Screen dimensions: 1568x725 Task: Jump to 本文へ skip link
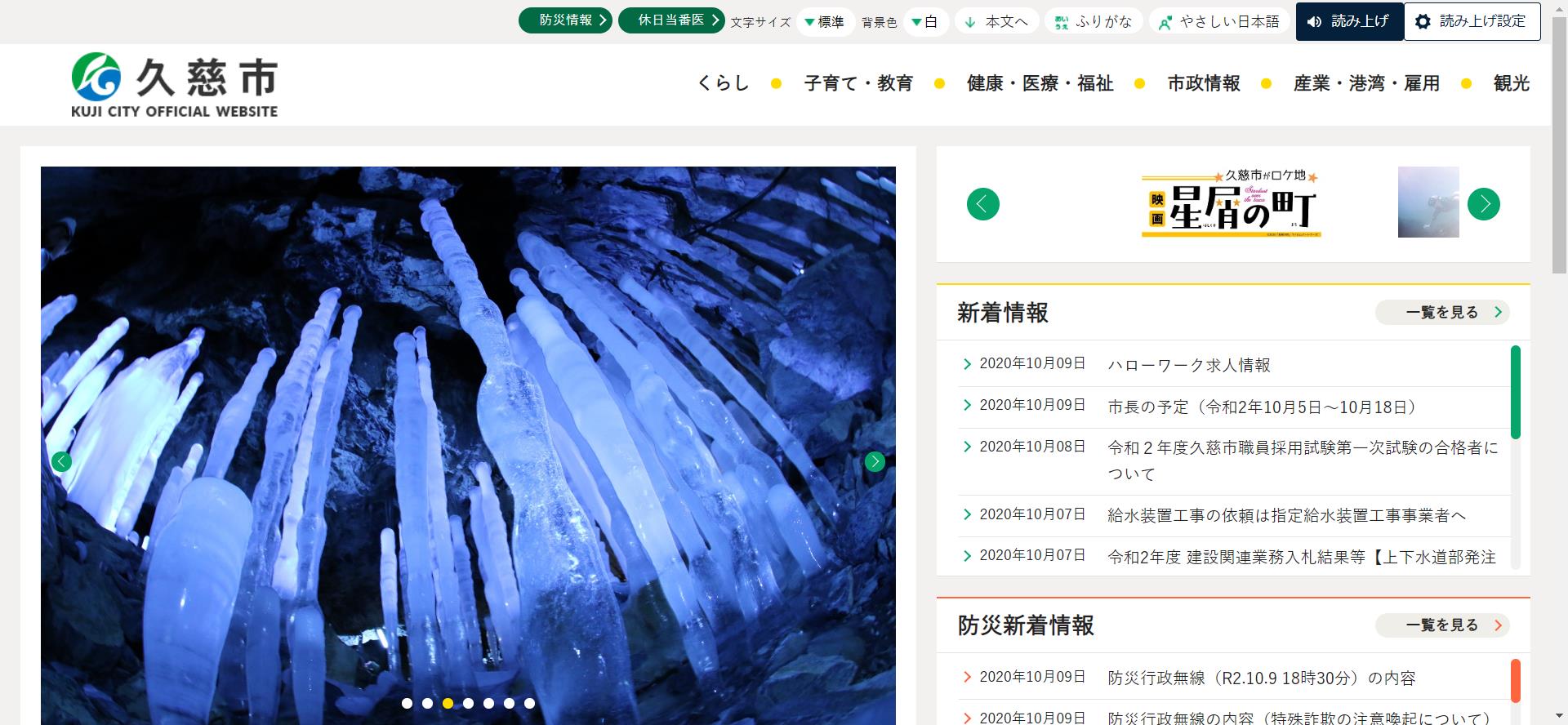[996, 22]
